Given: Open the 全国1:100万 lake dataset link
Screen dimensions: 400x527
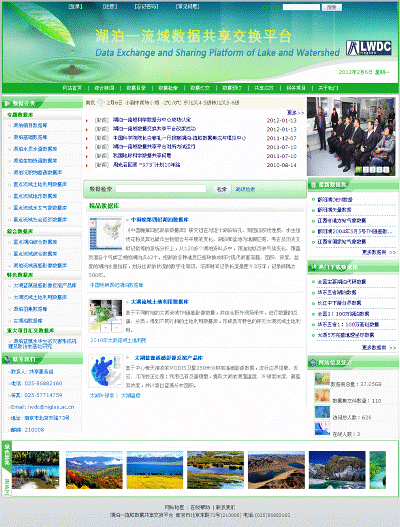Looking at the screenshot, I should [x=343, y=314].
